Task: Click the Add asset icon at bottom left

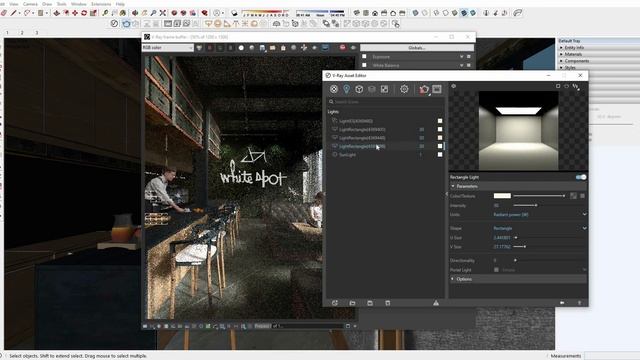Action: coord(335,303)
